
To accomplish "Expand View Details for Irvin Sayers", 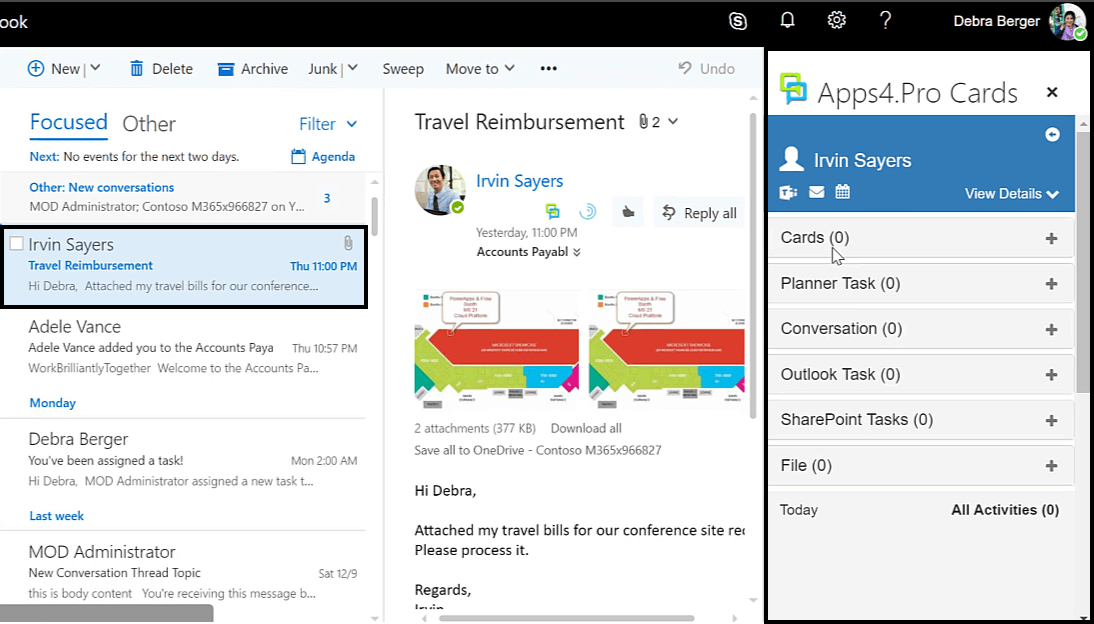I will click(x=1012, y=193).
